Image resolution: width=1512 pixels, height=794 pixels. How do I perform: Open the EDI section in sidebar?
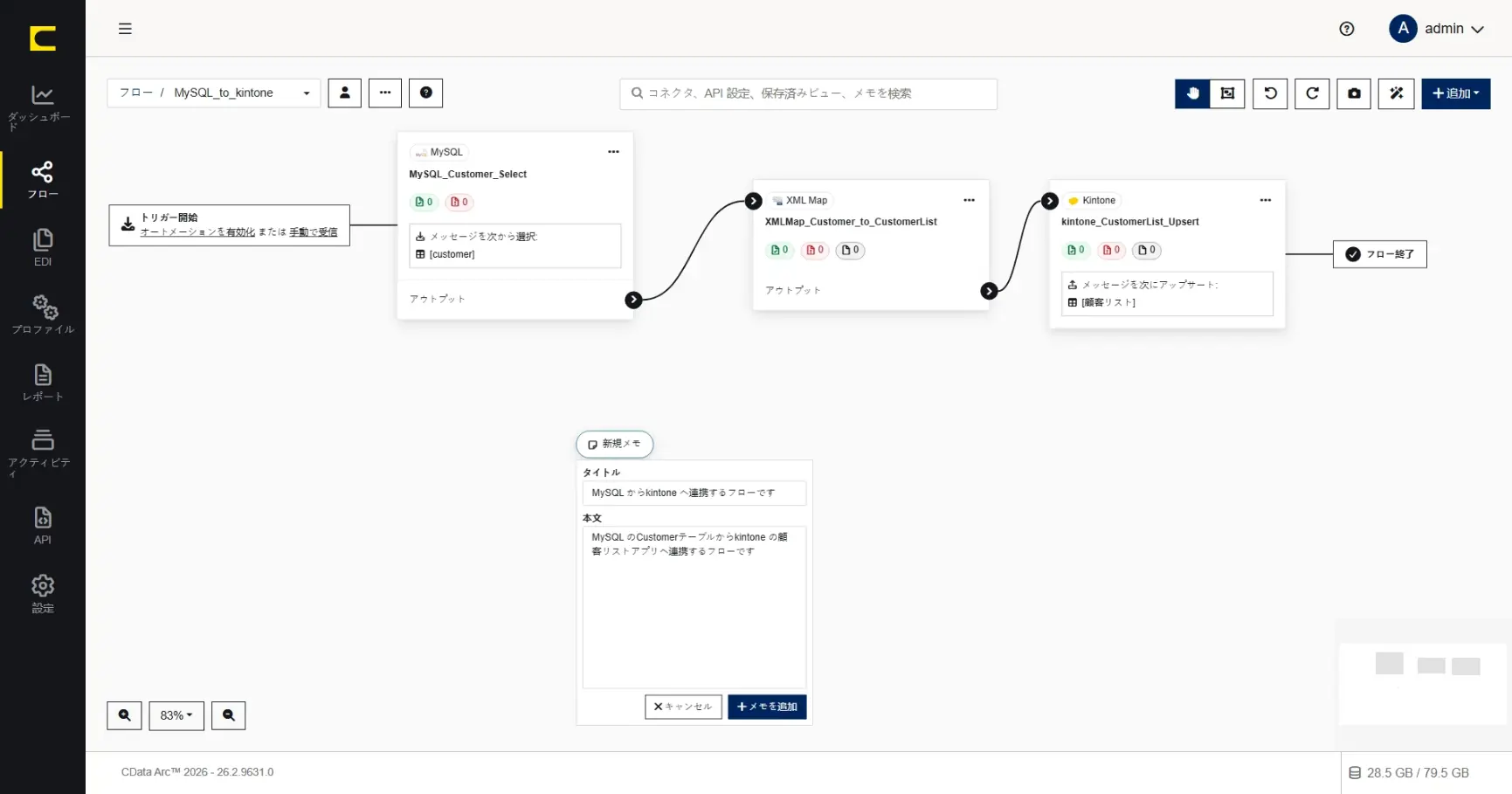coord(42,247)
